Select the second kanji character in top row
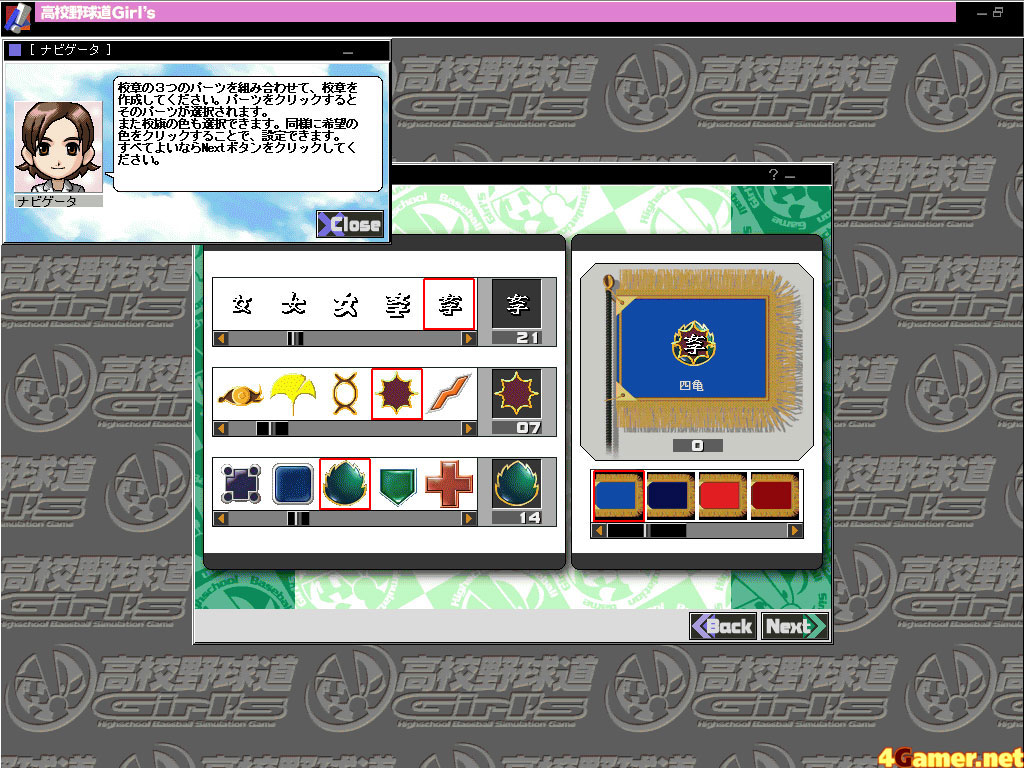 coord(293,305)
